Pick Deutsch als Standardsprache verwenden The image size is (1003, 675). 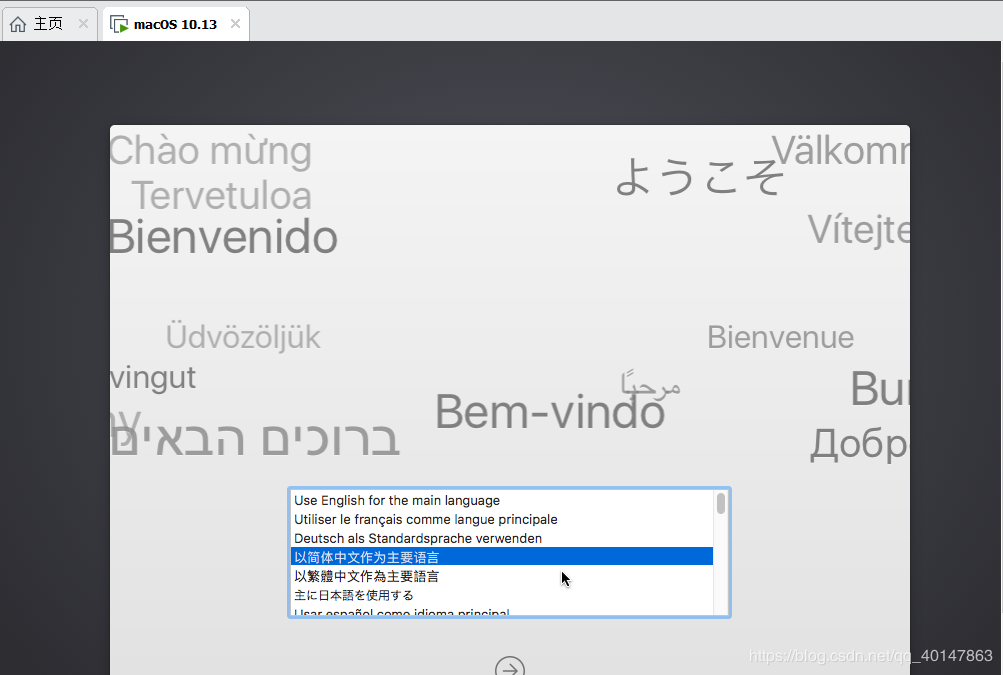[x=418, y=538]
